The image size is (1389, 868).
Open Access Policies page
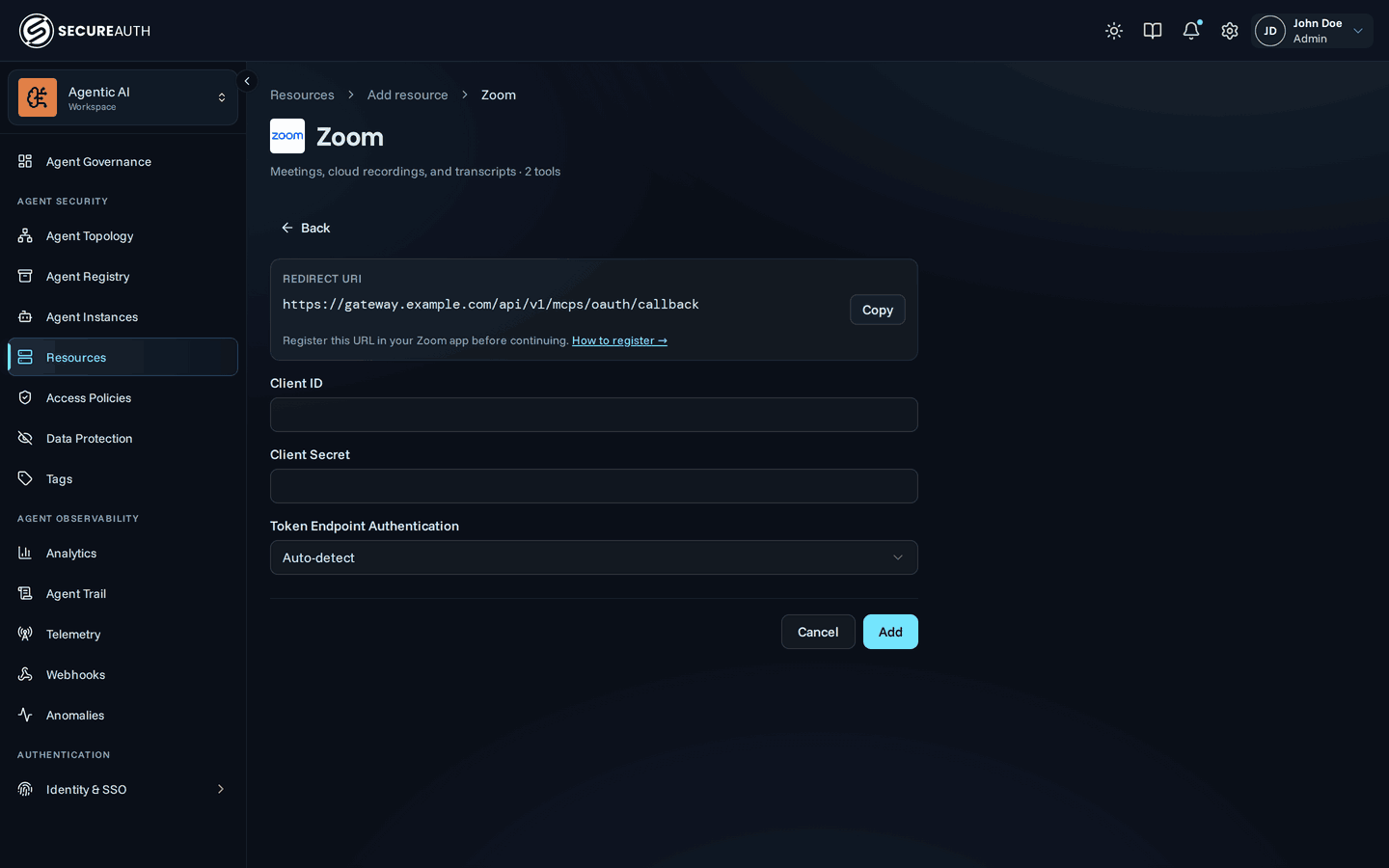click(x=123, y=397)
